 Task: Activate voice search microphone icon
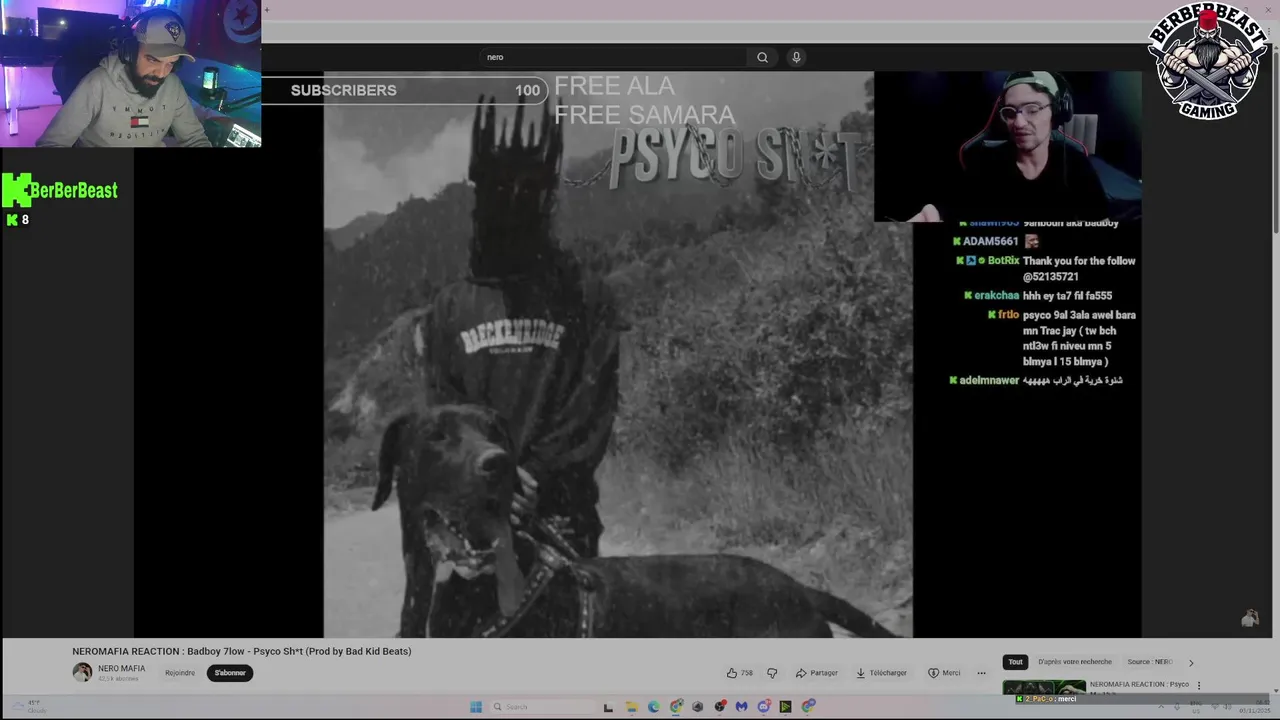pyautogui.click(x=796, y=57)
